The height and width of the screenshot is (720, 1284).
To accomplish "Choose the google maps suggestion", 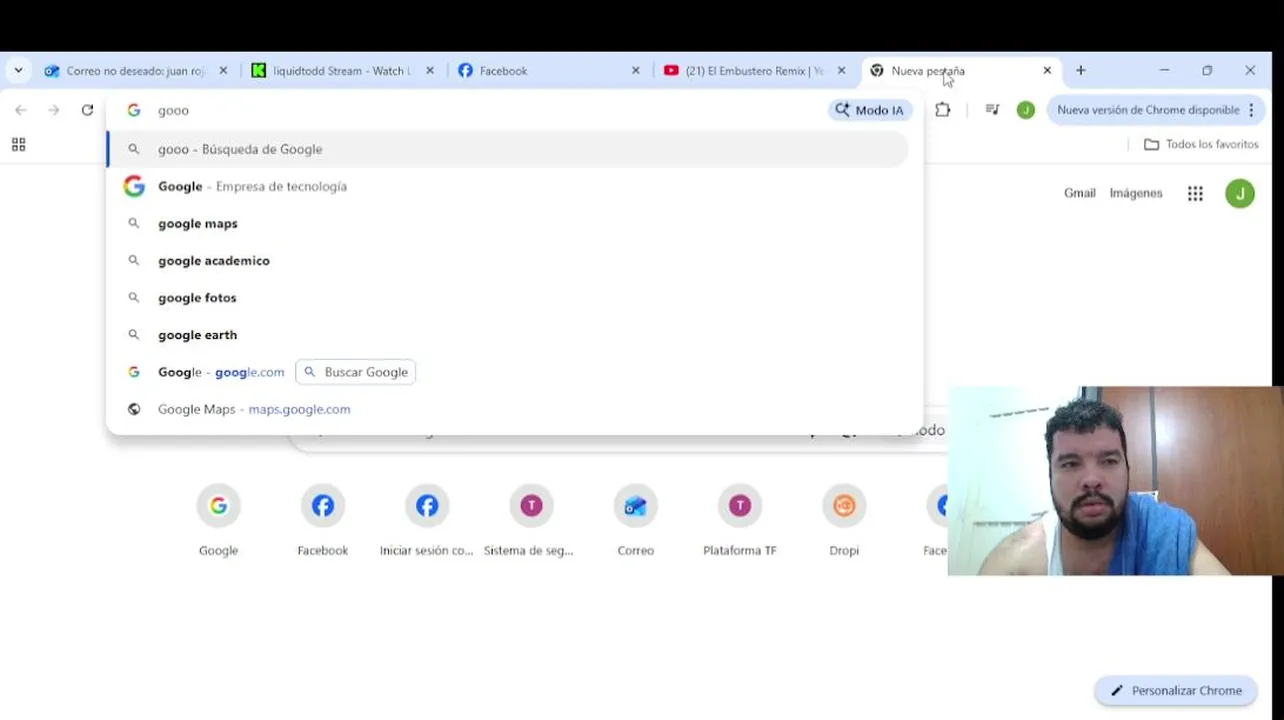I will 508,223.
